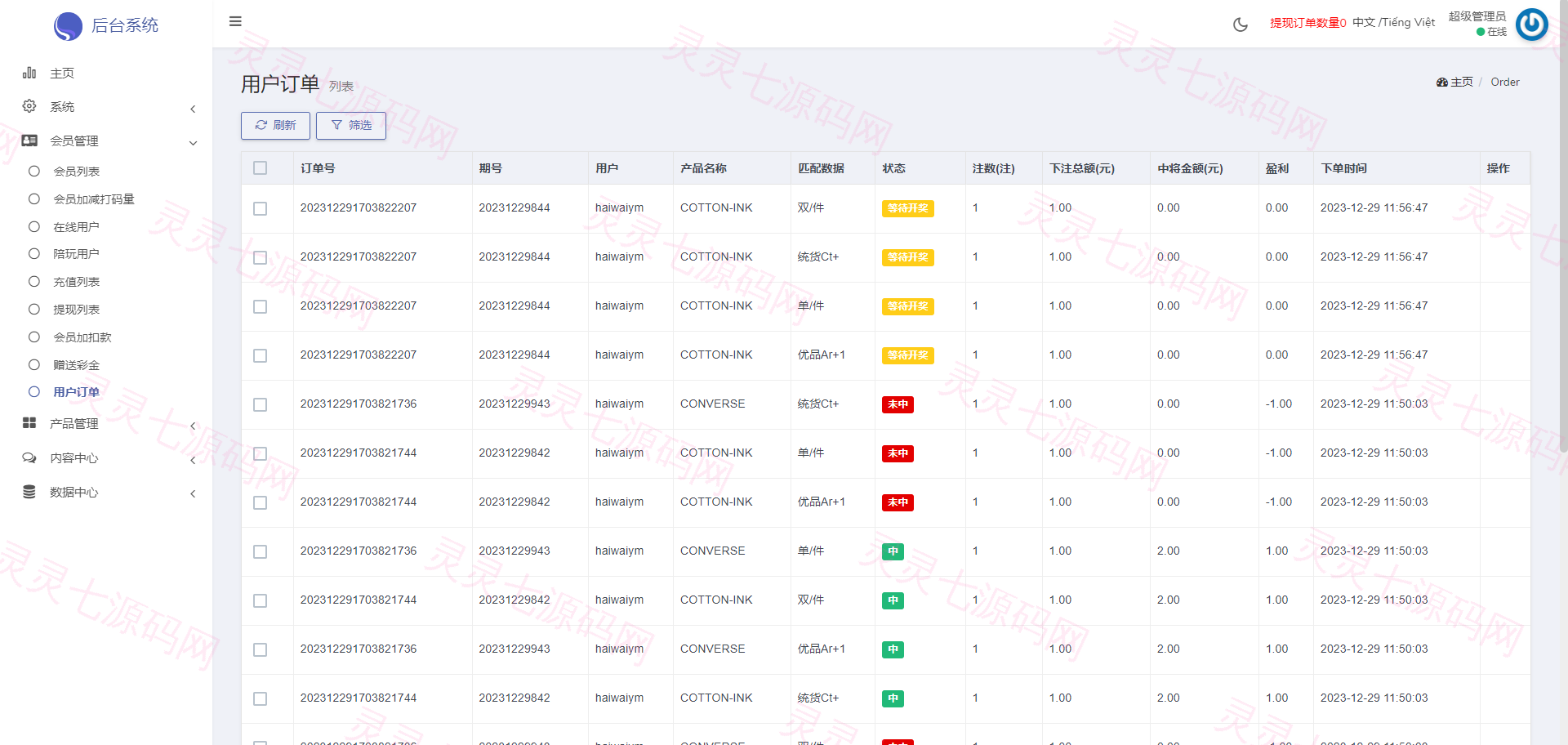The image size is (1568, 745).
Task: Check the COTTON-INK 双/件 中 row
Action: (x=261, y=600)
